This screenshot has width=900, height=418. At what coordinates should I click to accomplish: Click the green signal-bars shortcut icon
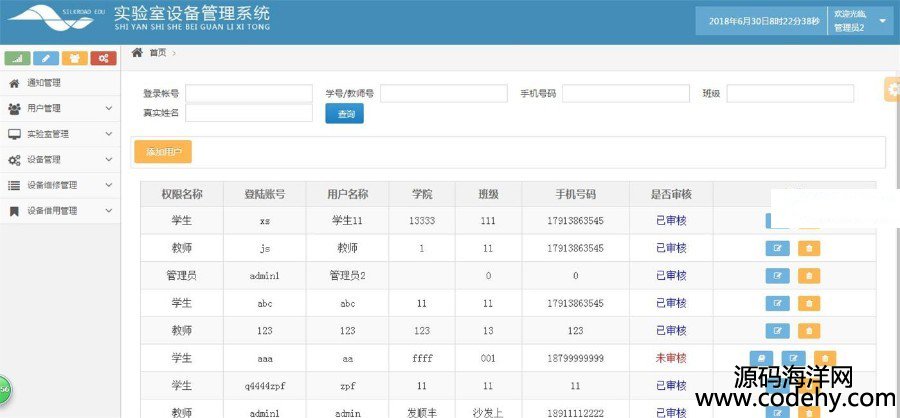point(17,58)
